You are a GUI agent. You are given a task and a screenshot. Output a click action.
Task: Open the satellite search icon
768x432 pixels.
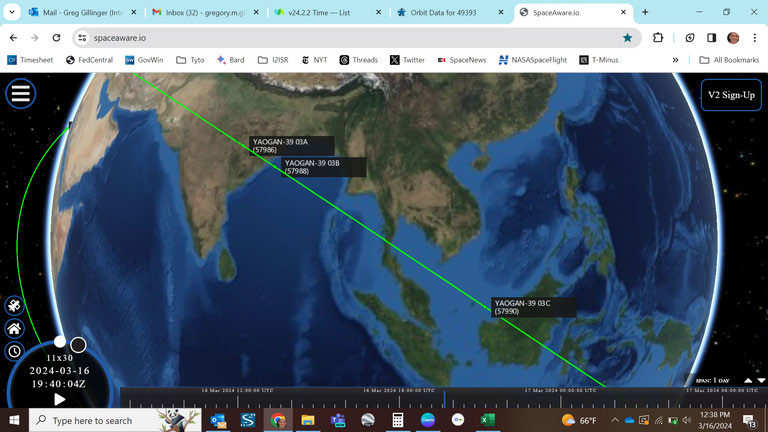14,306
